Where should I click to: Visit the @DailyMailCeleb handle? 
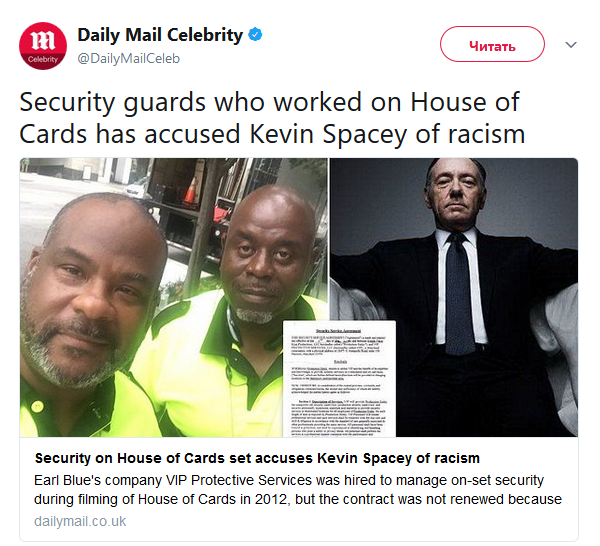[x=129, y=59]
